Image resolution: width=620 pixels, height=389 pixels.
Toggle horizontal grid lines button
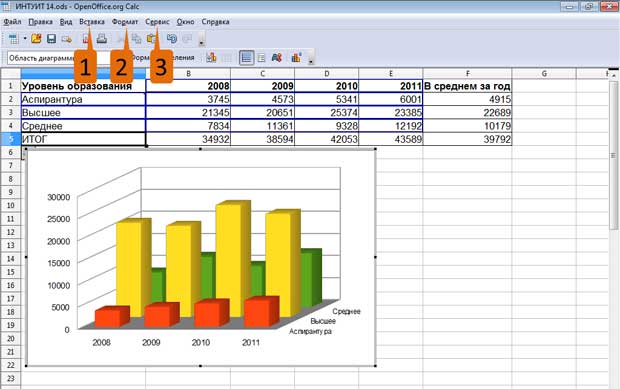pyautogui.click(x=246, y=58)
